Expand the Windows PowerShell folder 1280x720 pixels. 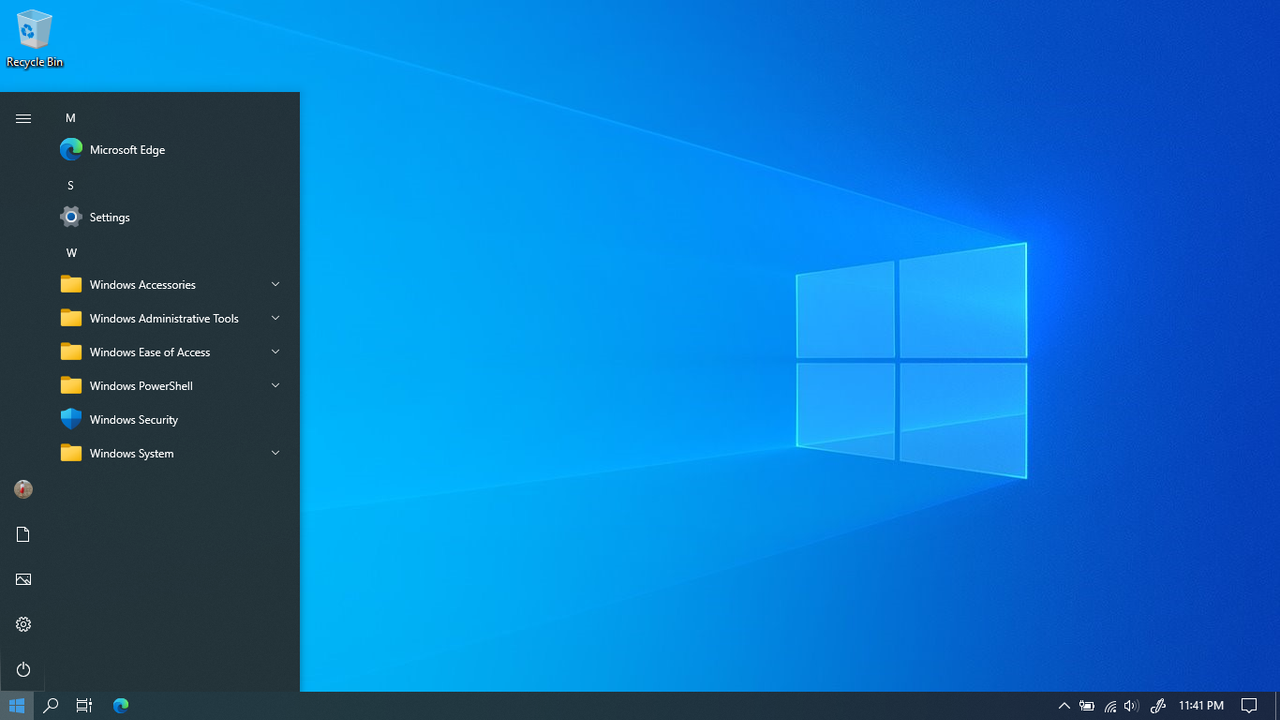(x=170, y=386)
